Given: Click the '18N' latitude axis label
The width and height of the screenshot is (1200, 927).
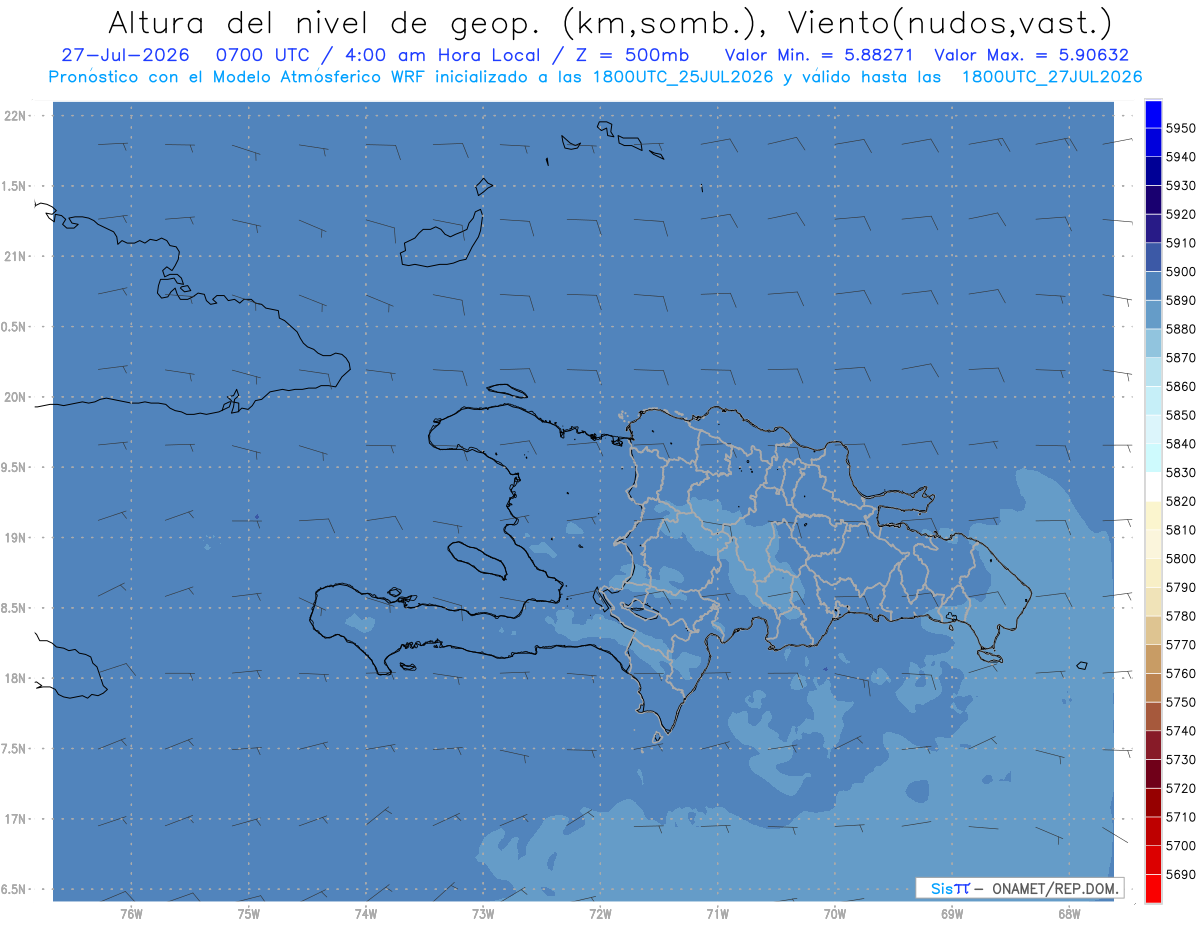Looking at the screenshot, I should [17, 679].
